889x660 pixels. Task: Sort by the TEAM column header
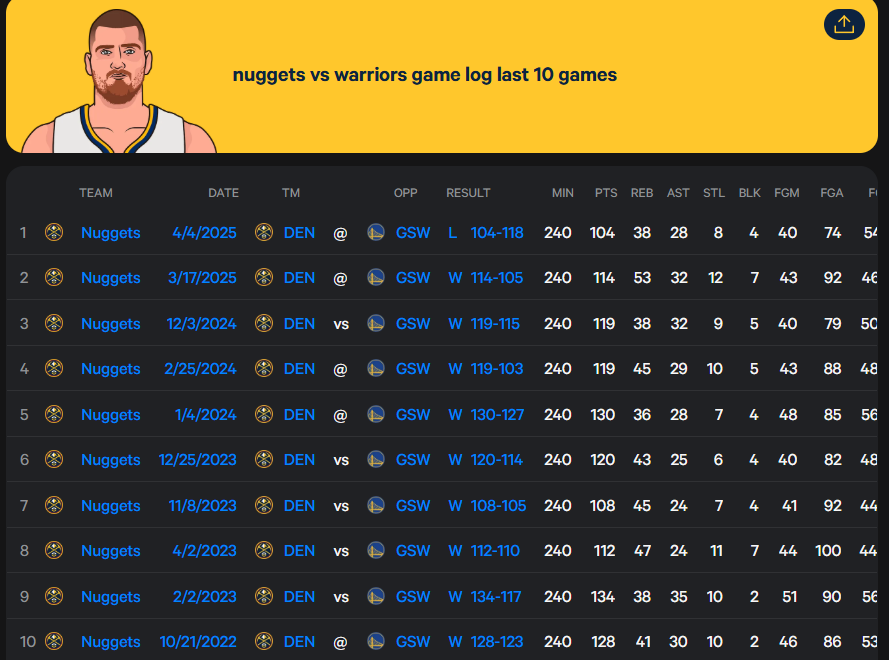click(96, 193)
